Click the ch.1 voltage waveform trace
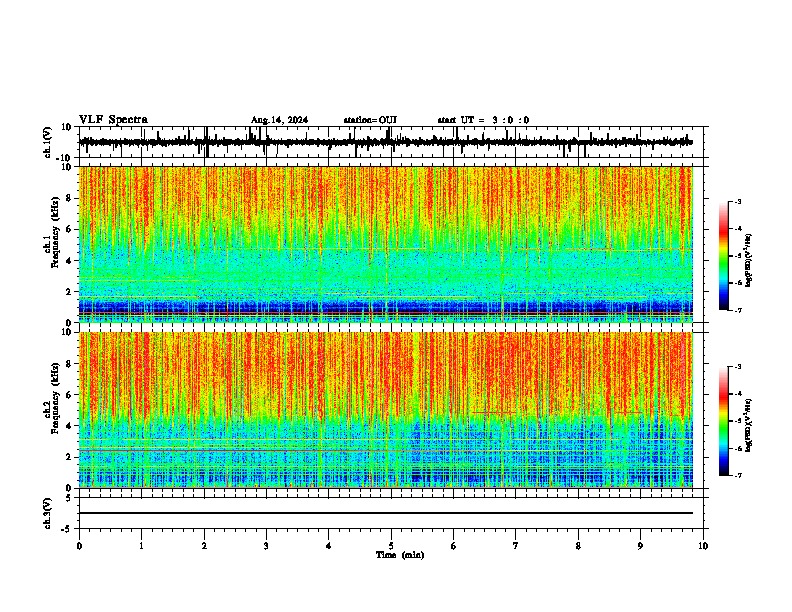Image resolution: width=792 pixels, height=612 pixels. (x=386, y=142)
